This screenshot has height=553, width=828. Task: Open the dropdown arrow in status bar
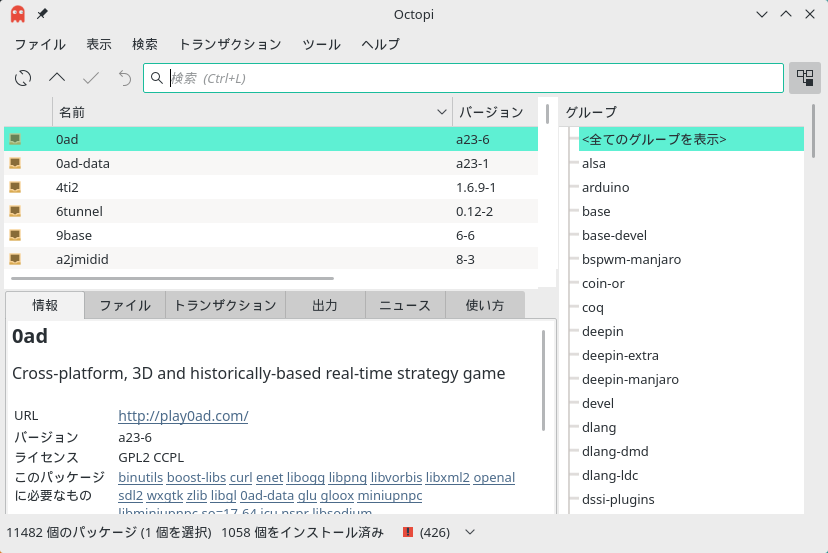470,532
